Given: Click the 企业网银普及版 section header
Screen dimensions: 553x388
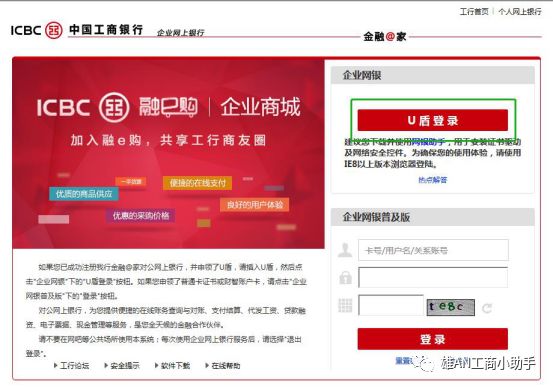Looking at the screenshot, I should (x=433, y=217).
